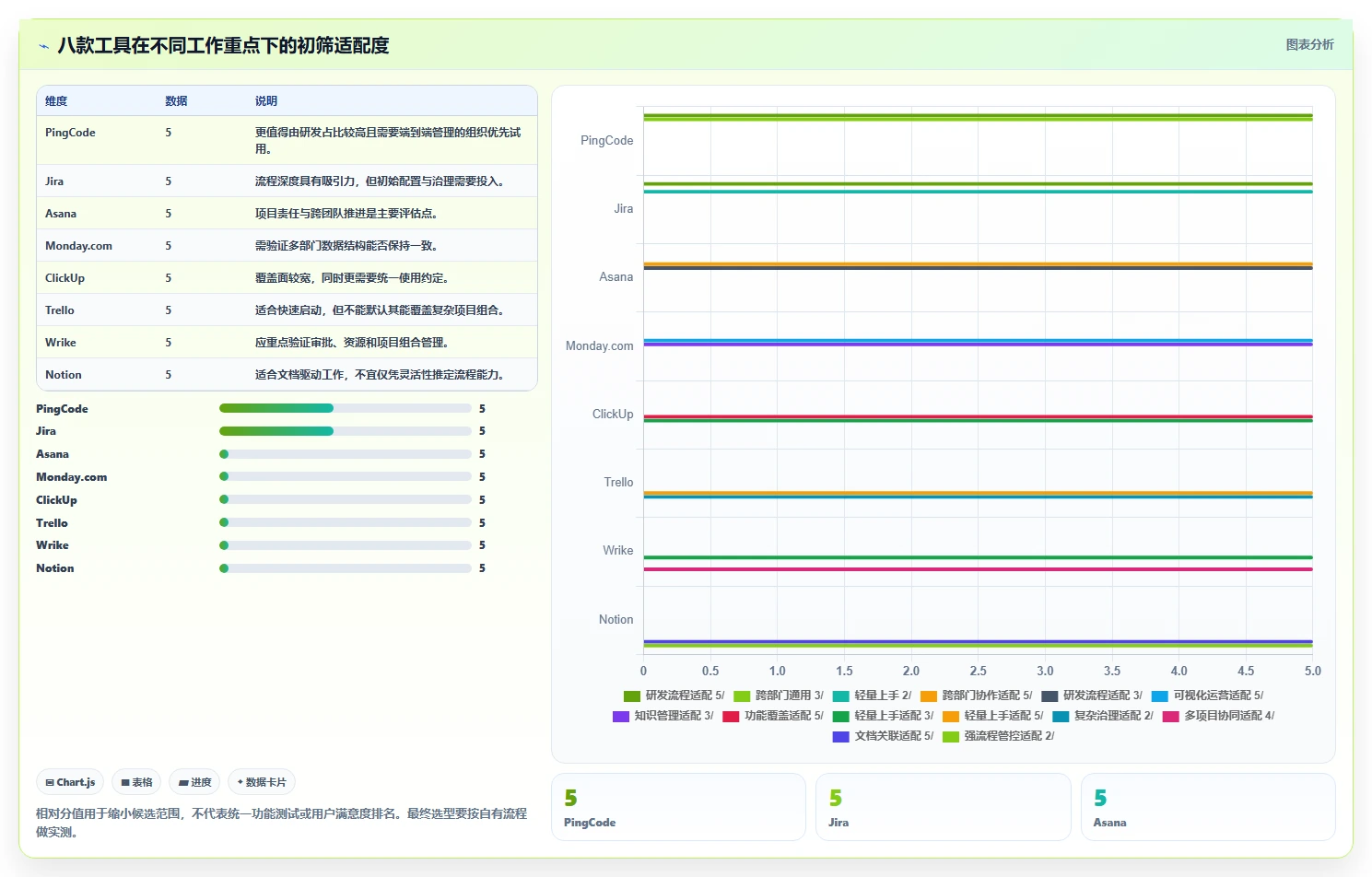Click the pink bar in the chart's Wrike row
Screen dimensions: 1372x877
tap(978, 569)
